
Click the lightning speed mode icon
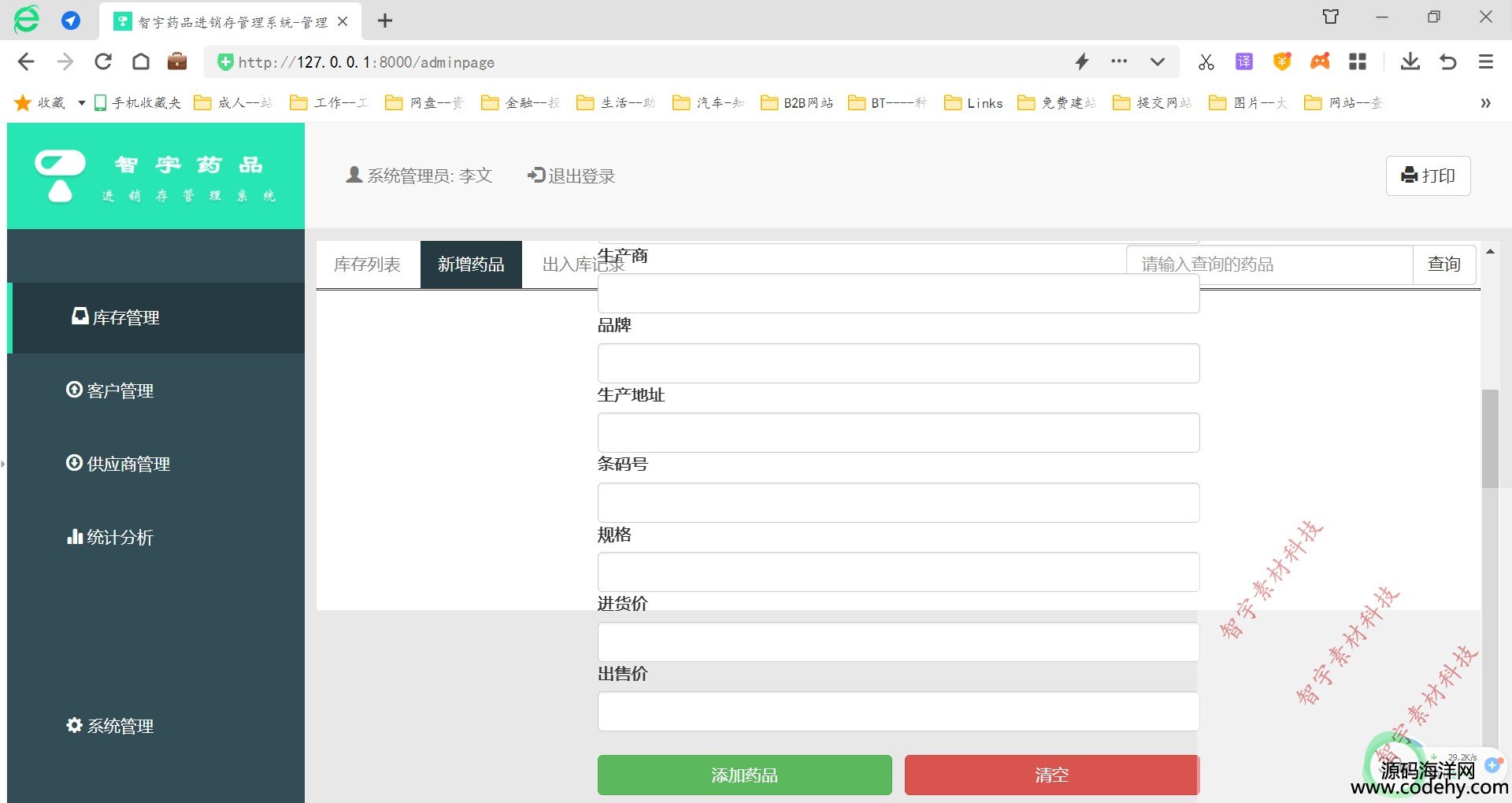point(1082,61)
